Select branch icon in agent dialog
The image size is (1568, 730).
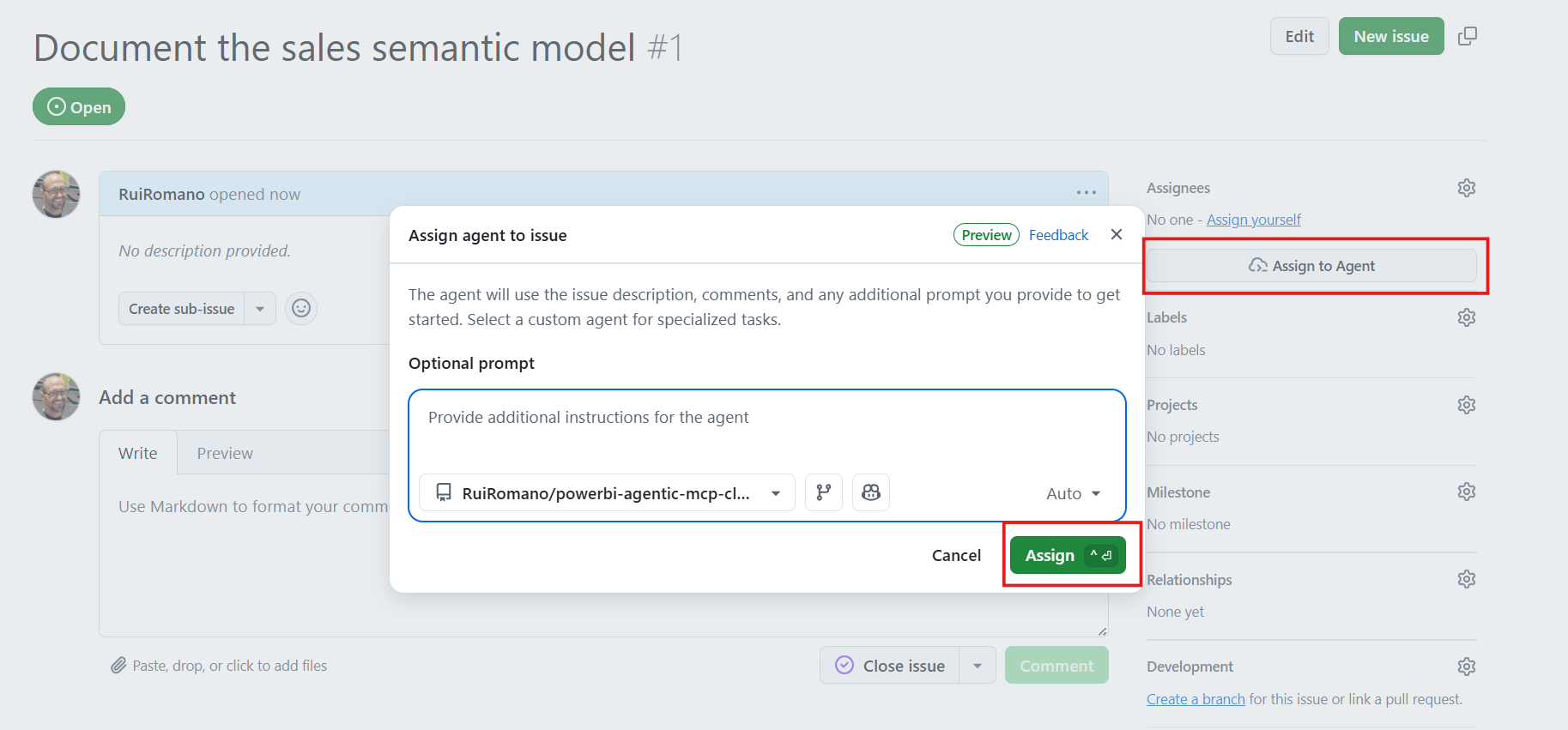coord(824,492)
